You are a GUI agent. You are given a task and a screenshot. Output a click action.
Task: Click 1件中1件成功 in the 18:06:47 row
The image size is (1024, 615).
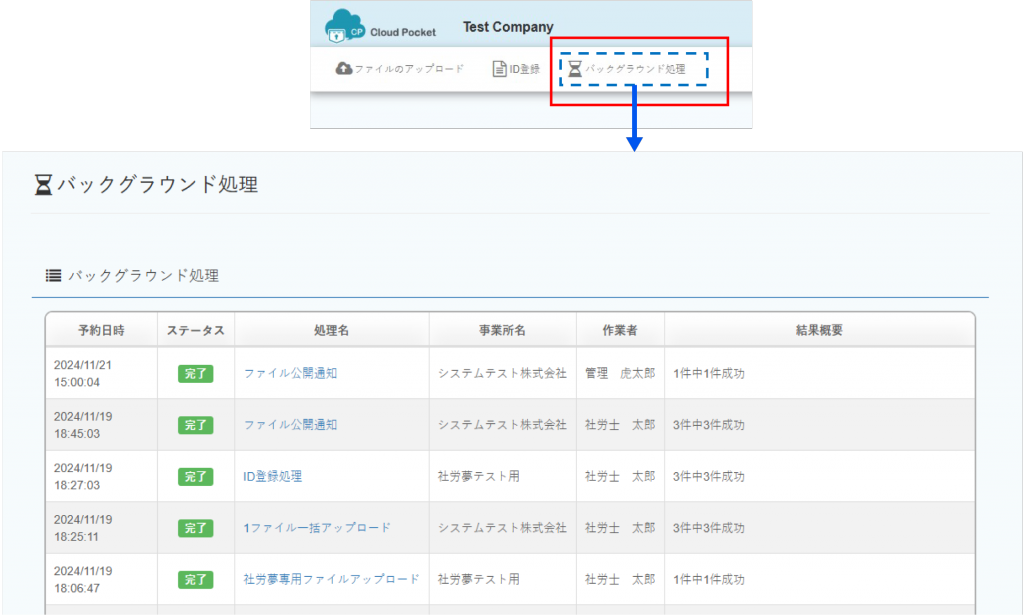[x=709, y=579]
